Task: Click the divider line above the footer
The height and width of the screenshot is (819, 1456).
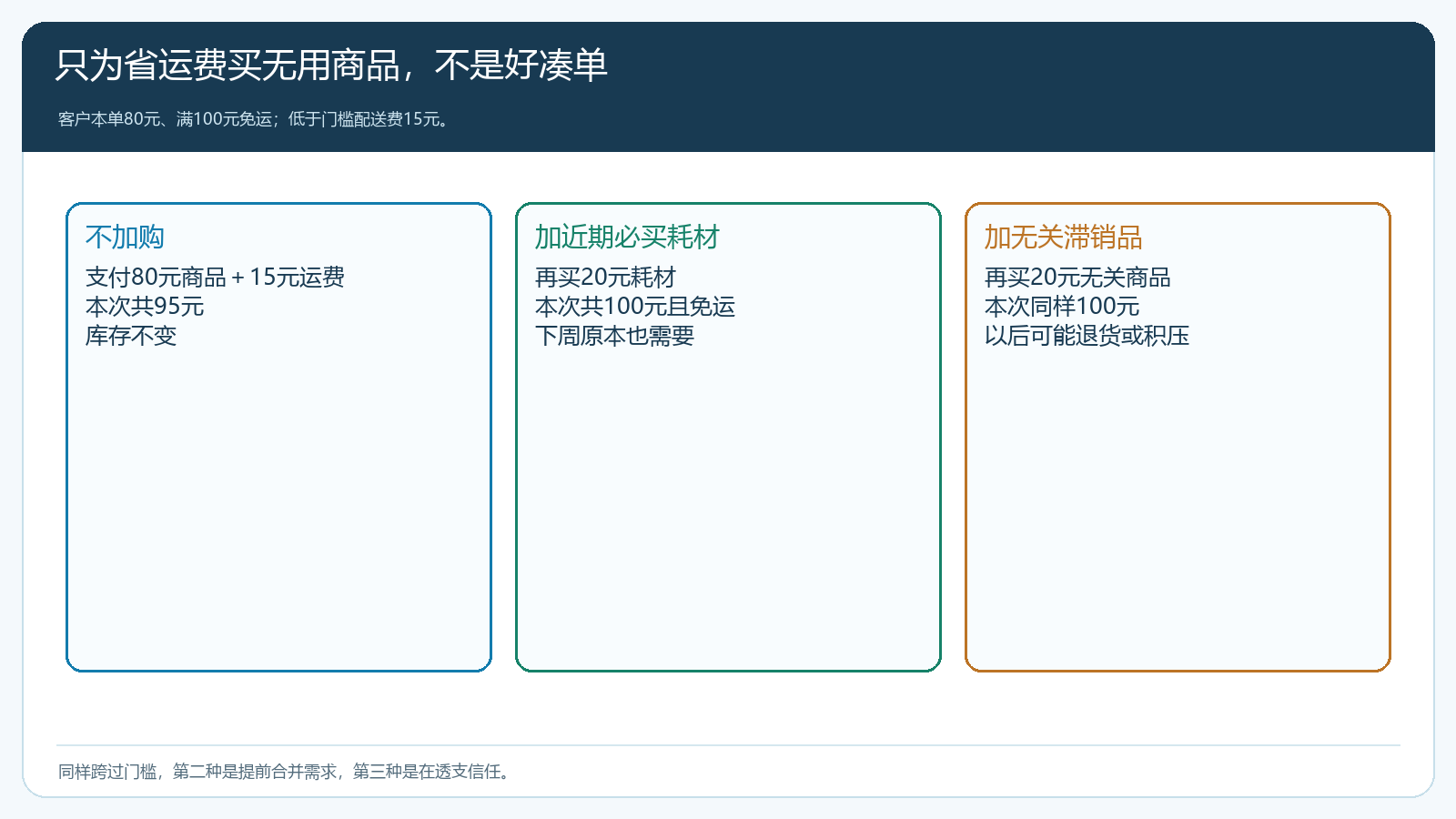Action: coord(728,745)
